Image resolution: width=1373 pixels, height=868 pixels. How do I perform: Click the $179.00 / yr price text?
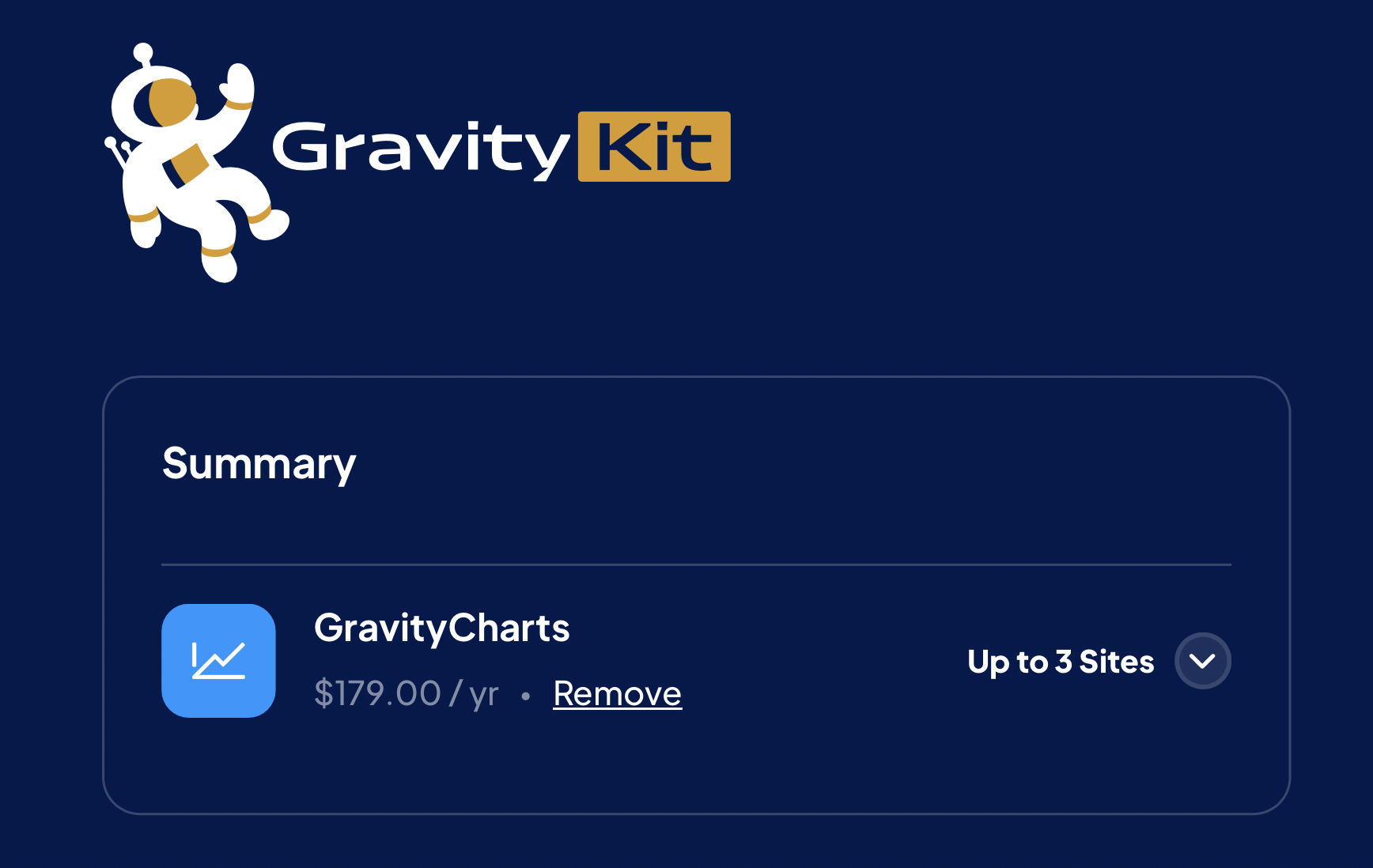406,694
